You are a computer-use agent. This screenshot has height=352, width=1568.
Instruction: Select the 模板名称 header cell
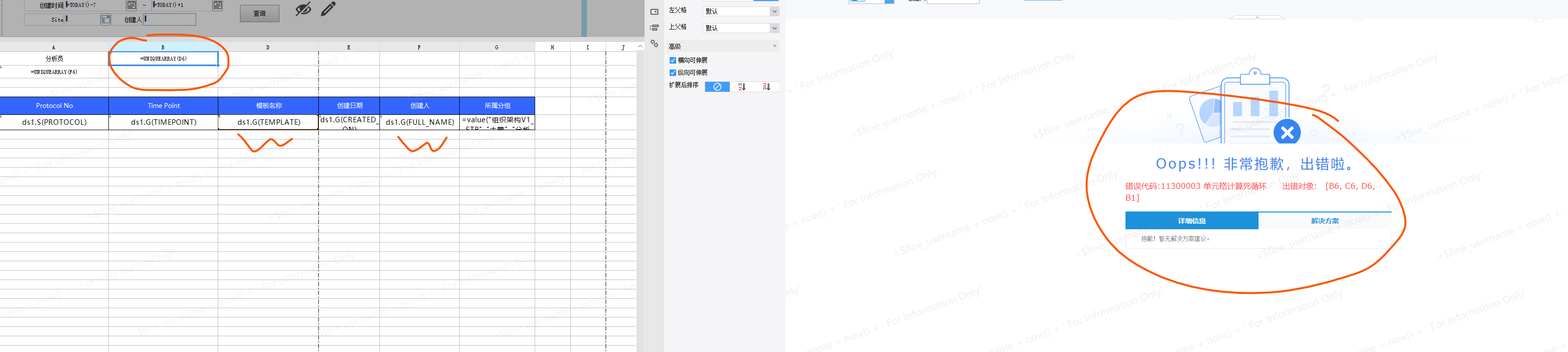pos(269,106)
